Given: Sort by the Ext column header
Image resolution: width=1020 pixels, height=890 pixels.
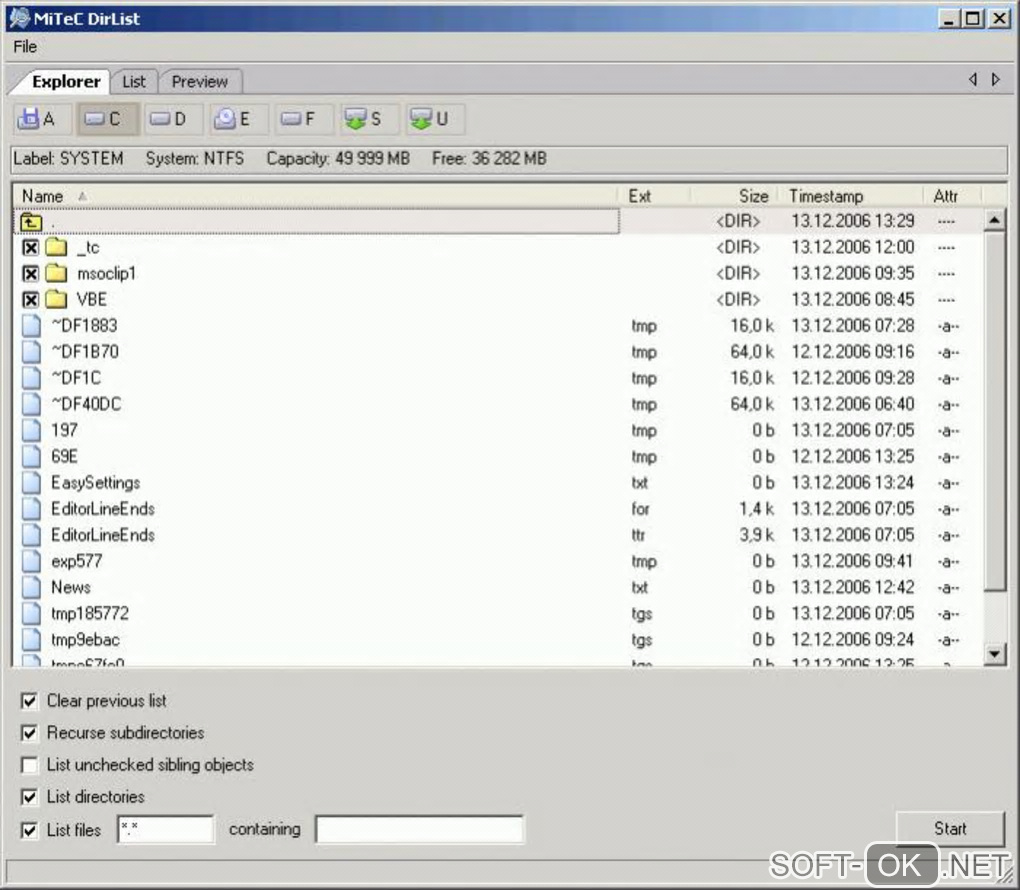Looking at the screenshot, I should 653,196.
